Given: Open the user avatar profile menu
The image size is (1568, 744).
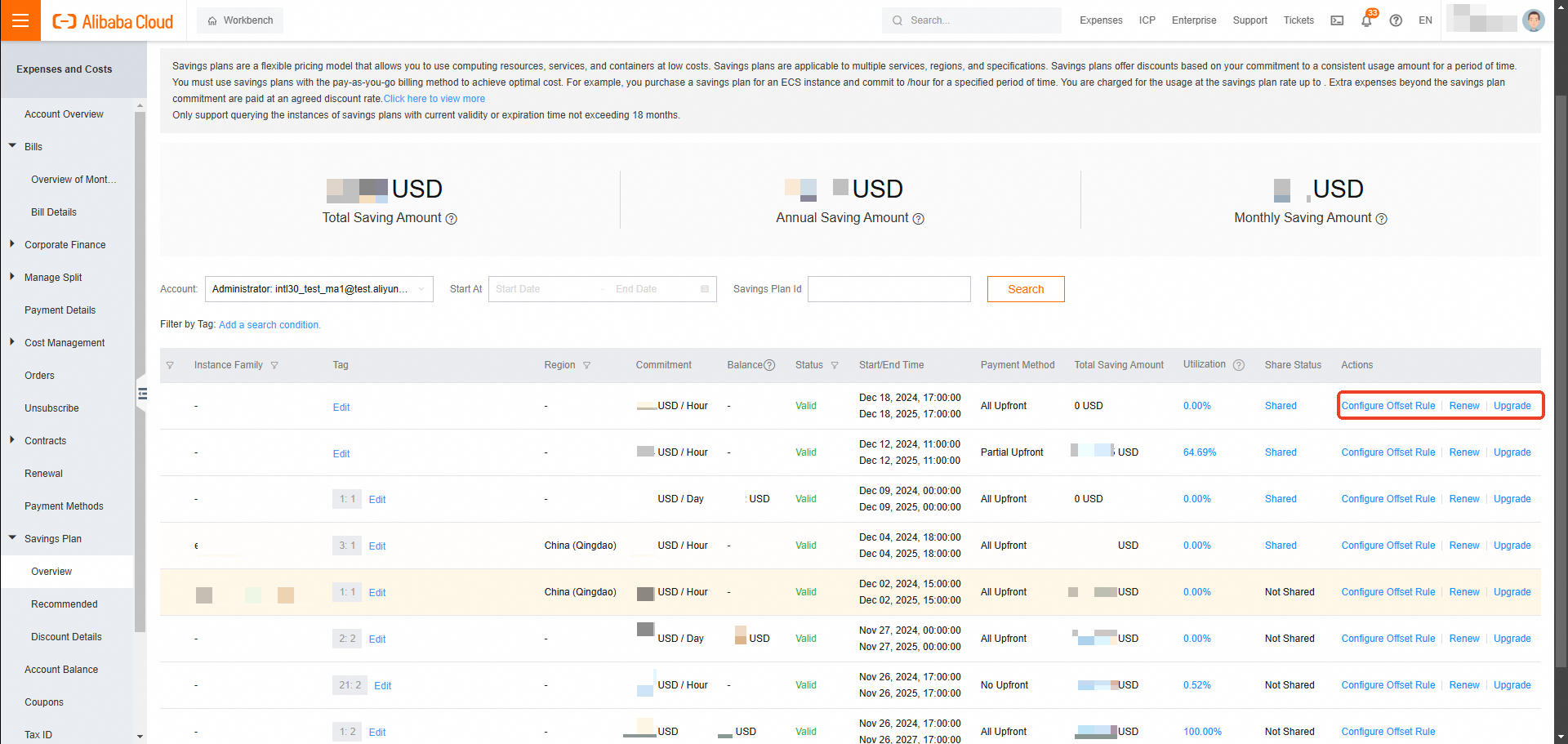Looking at the screenshot, I should coord(1534,20).
